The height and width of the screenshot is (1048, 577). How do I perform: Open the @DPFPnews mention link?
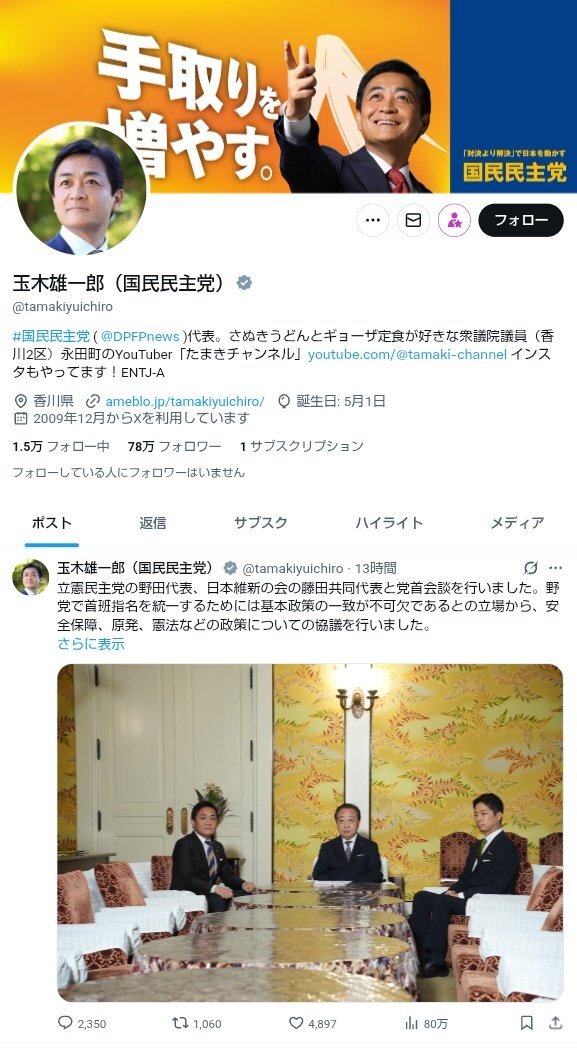pos(140,336)
